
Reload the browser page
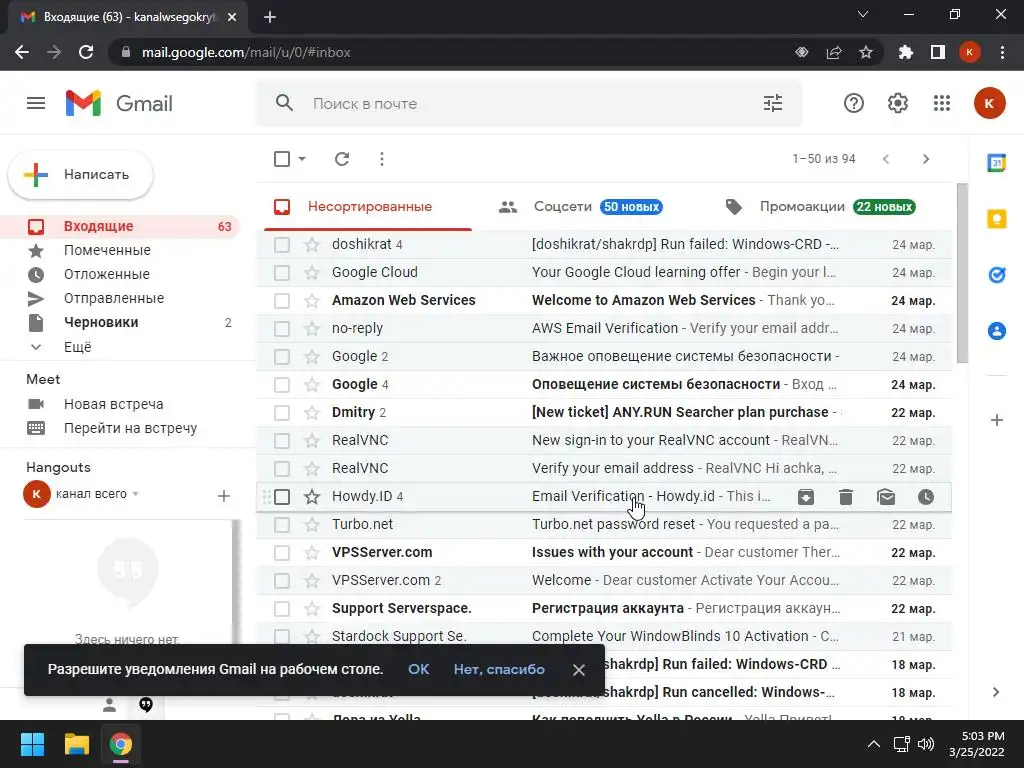86,52
